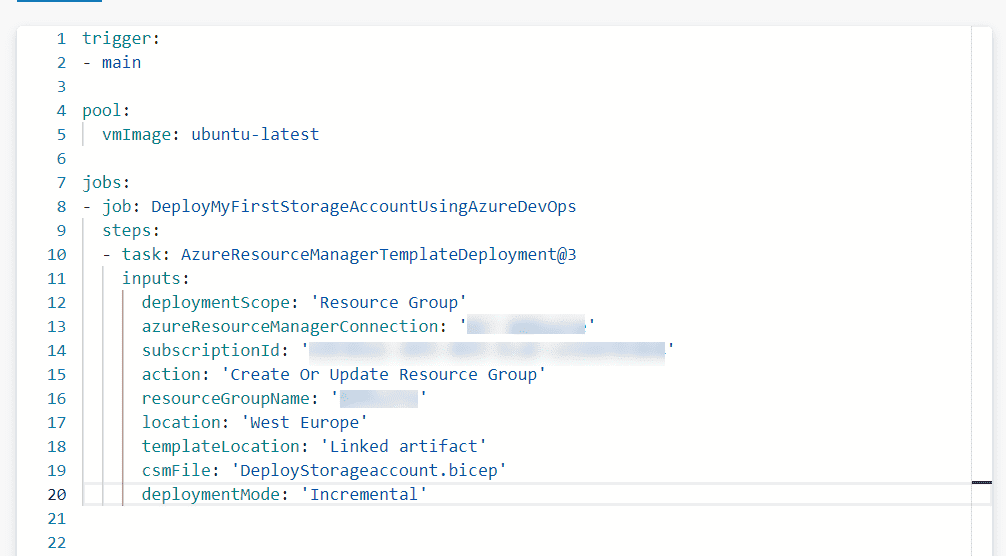Select 'Create Or Update Resource Group' value

384,375
